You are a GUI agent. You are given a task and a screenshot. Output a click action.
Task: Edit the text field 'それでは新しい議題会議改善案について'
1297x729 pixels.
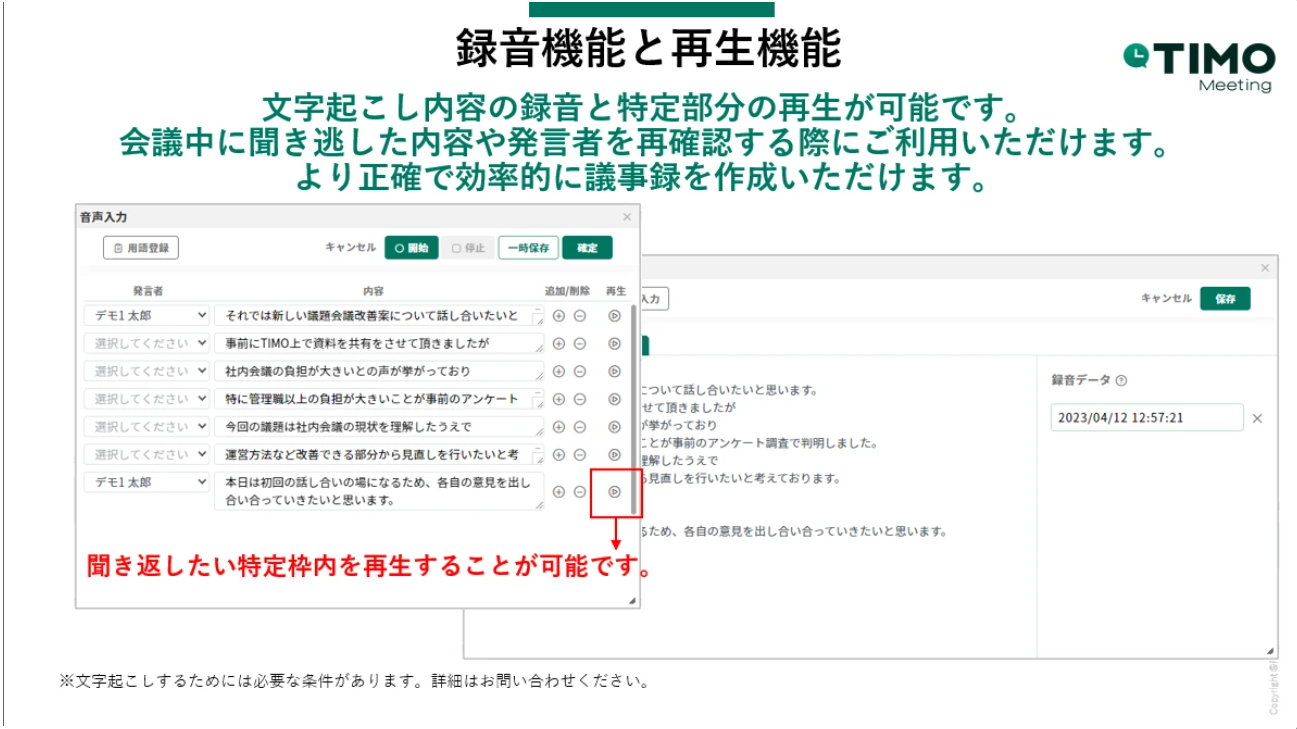(x=380, y=316)
